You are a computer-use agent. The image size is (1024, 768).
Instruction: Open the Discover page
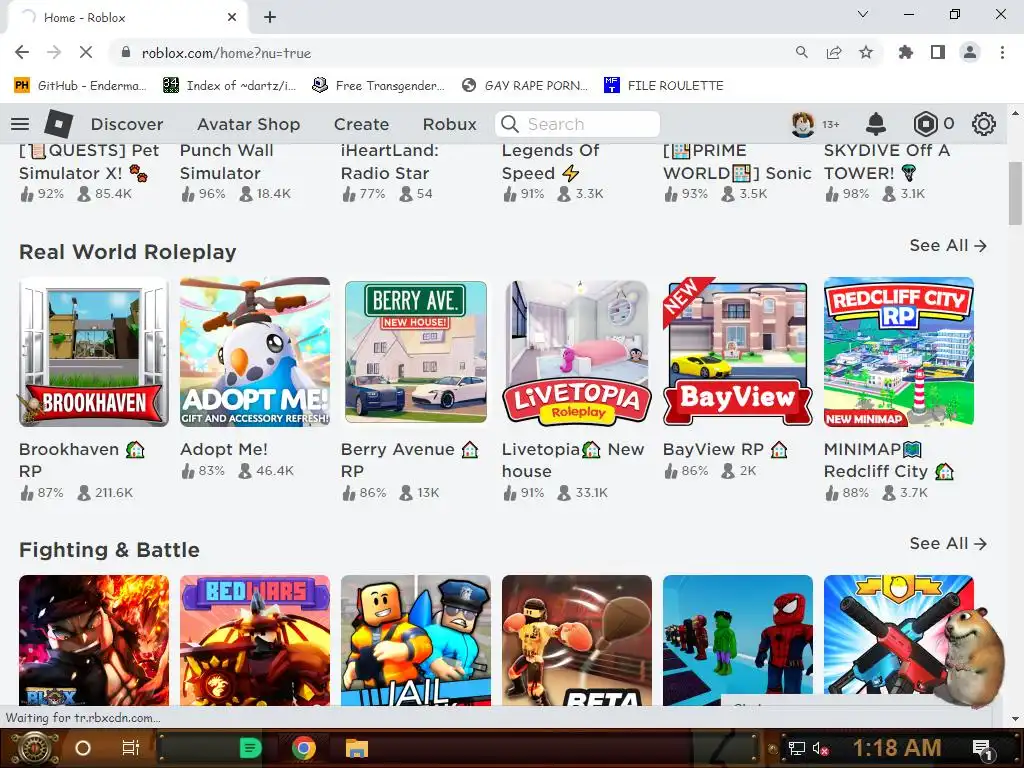click(x=127, y=124)
